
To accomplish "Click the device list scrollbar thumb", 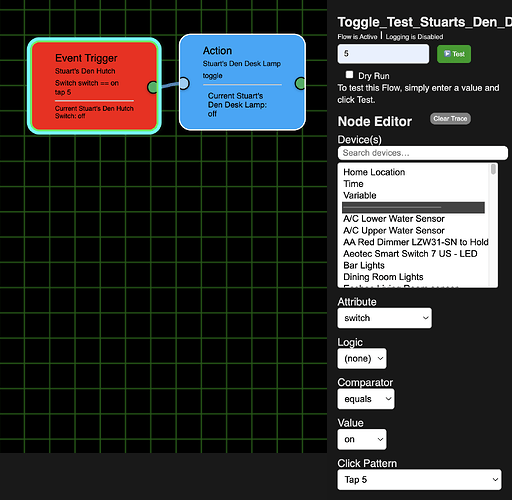I will pyautogui.click(x=493, y=169).
